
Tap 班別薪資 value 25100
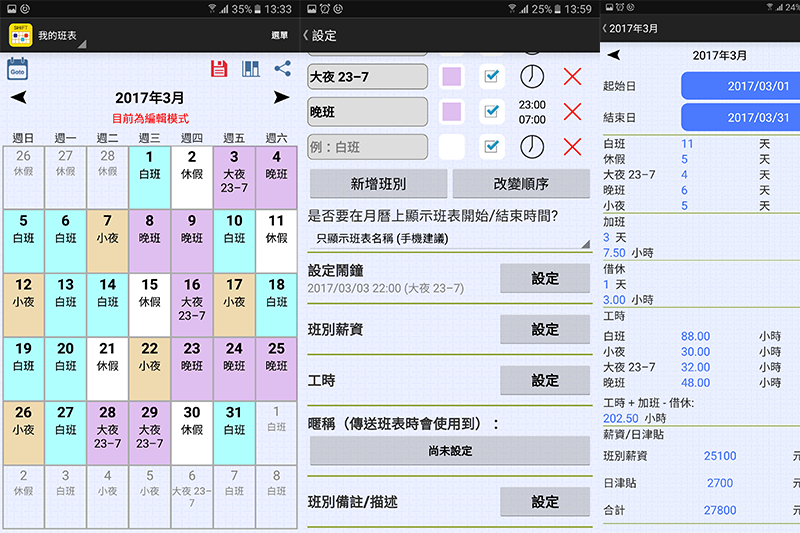point(720,456)
